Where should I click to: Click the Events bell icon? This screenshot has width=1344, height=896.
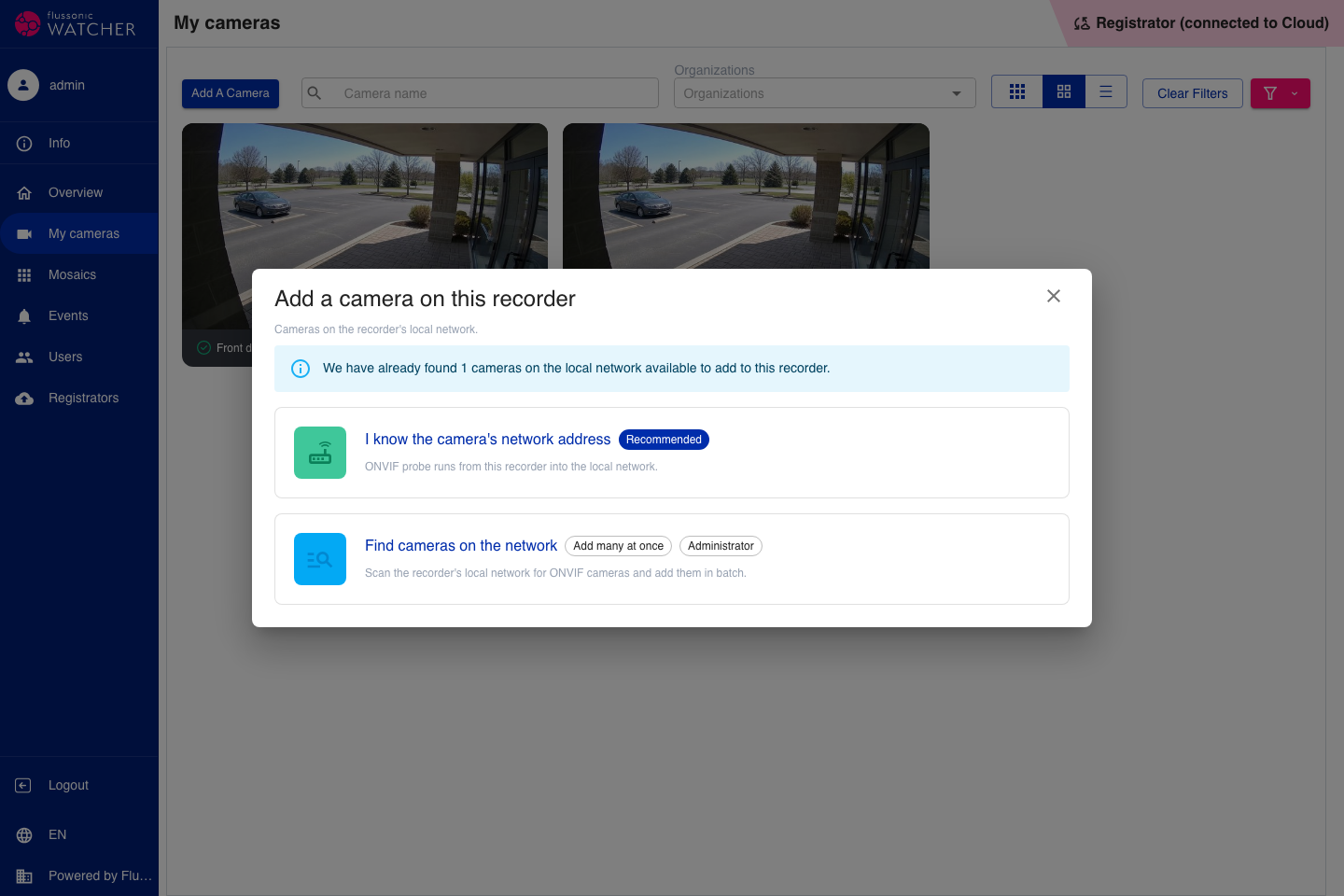(24, 316)
